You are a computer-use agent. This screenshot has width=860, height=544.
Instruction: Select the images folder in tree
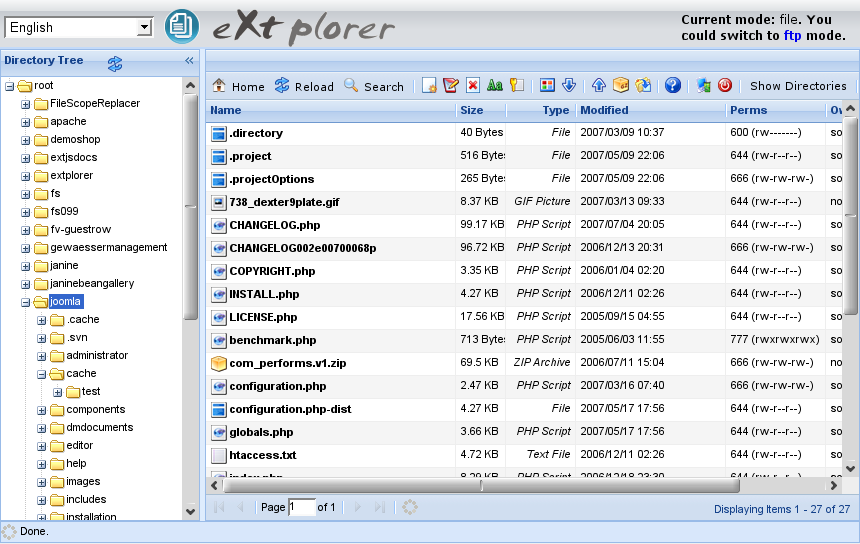click(x=83, y=481)
